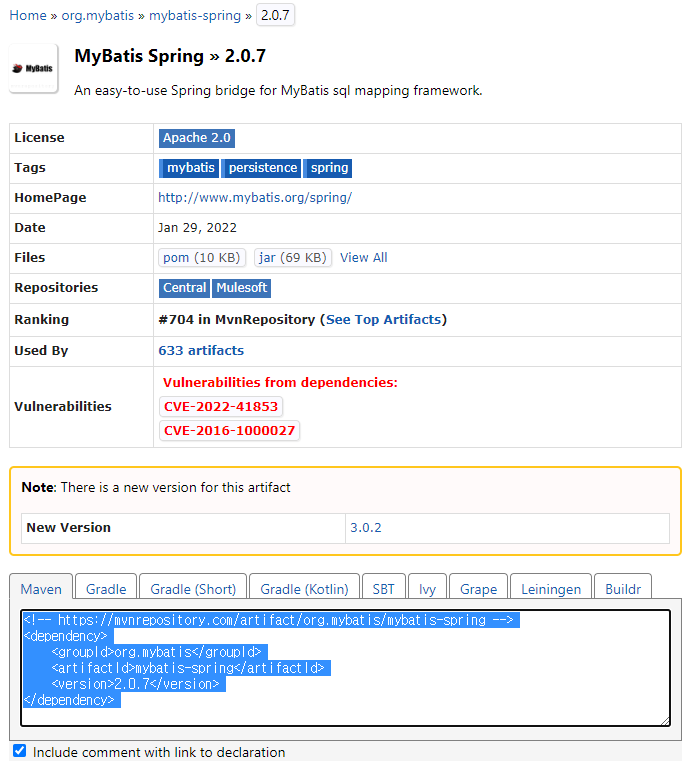Click the New Version label cell
Image resolution: width=693 pixels, height=770 pixels.
point(183,528)
